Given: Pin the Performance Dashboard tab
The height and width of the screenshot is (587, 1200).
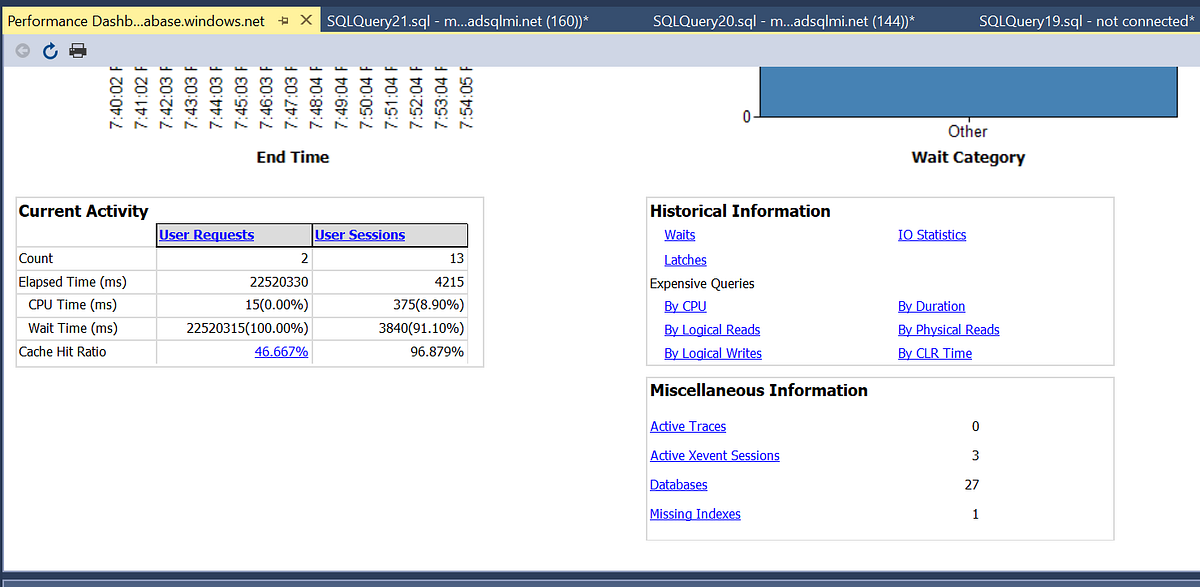Looking at the screenshot, I should [285, 21].
